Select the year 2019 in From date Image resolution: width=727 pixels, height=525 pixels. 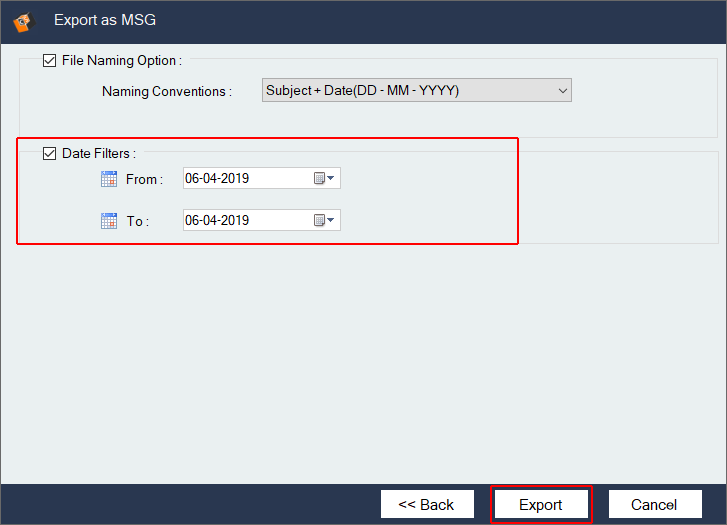click(x=235, y=179)
